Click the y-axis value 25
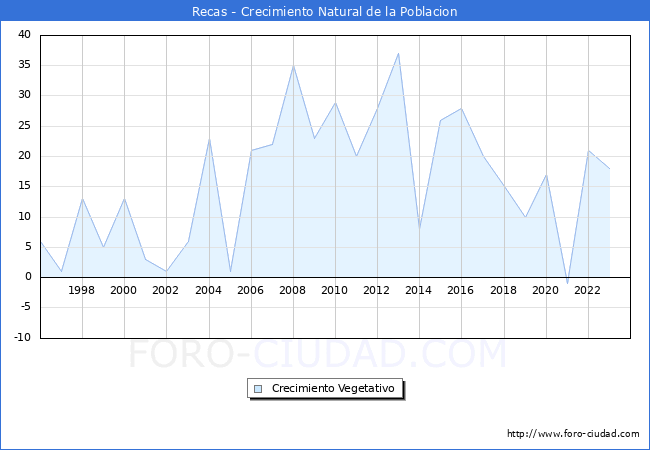650x450 pixels. tap(24, 125)
